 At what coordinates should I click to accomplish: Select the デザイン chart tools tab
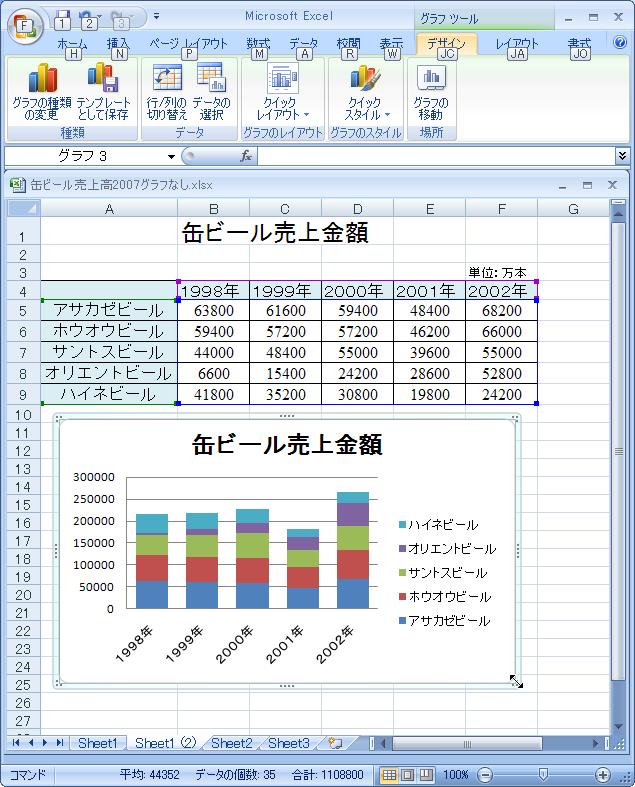pyautogui.click(x=446, y=44)
